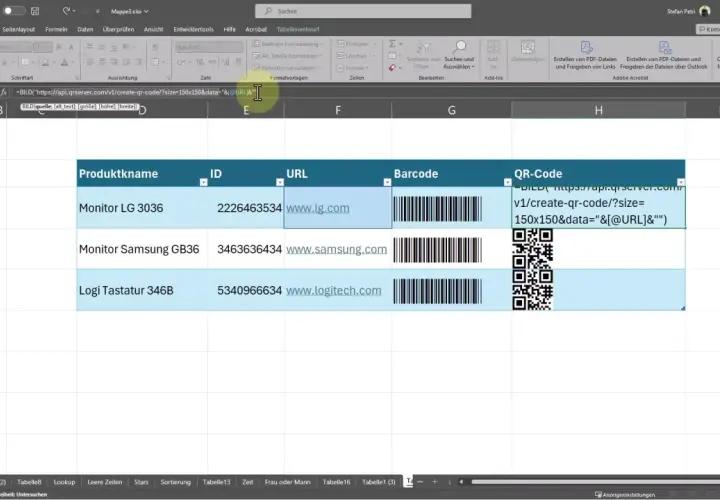Viewport: 720px width, 500px height.
Task: Click the top align icon
Action: click(x=90, y=47)
